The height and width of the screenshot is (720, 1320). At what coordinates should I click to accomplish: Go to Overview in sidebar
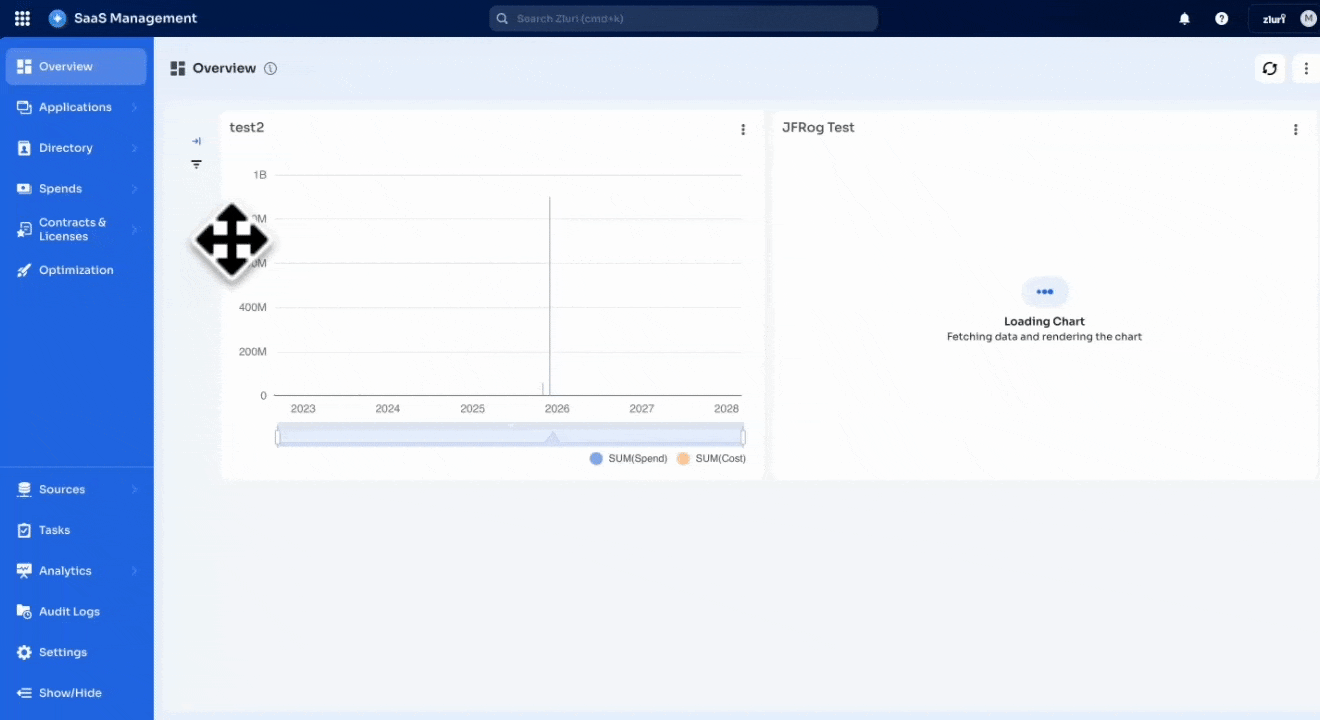(x=76, y=66)
